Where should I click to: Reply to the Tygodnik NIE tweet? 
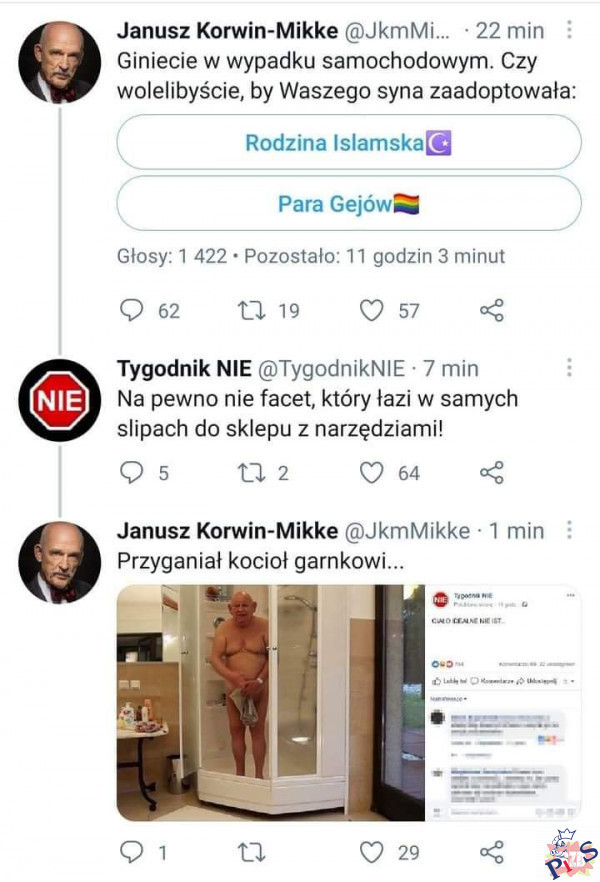coord(132,472)
